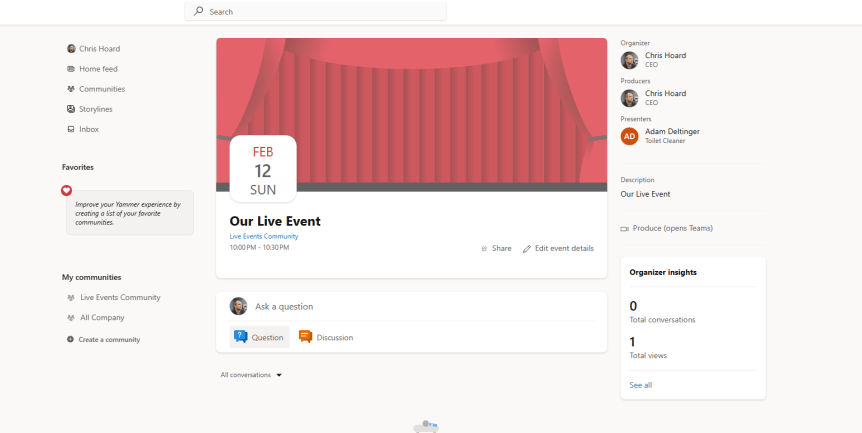This screenshot has height=433, width=862.
Task: Click the Produce camera icon
Action: pyautogui.click(x=625, y=228)
